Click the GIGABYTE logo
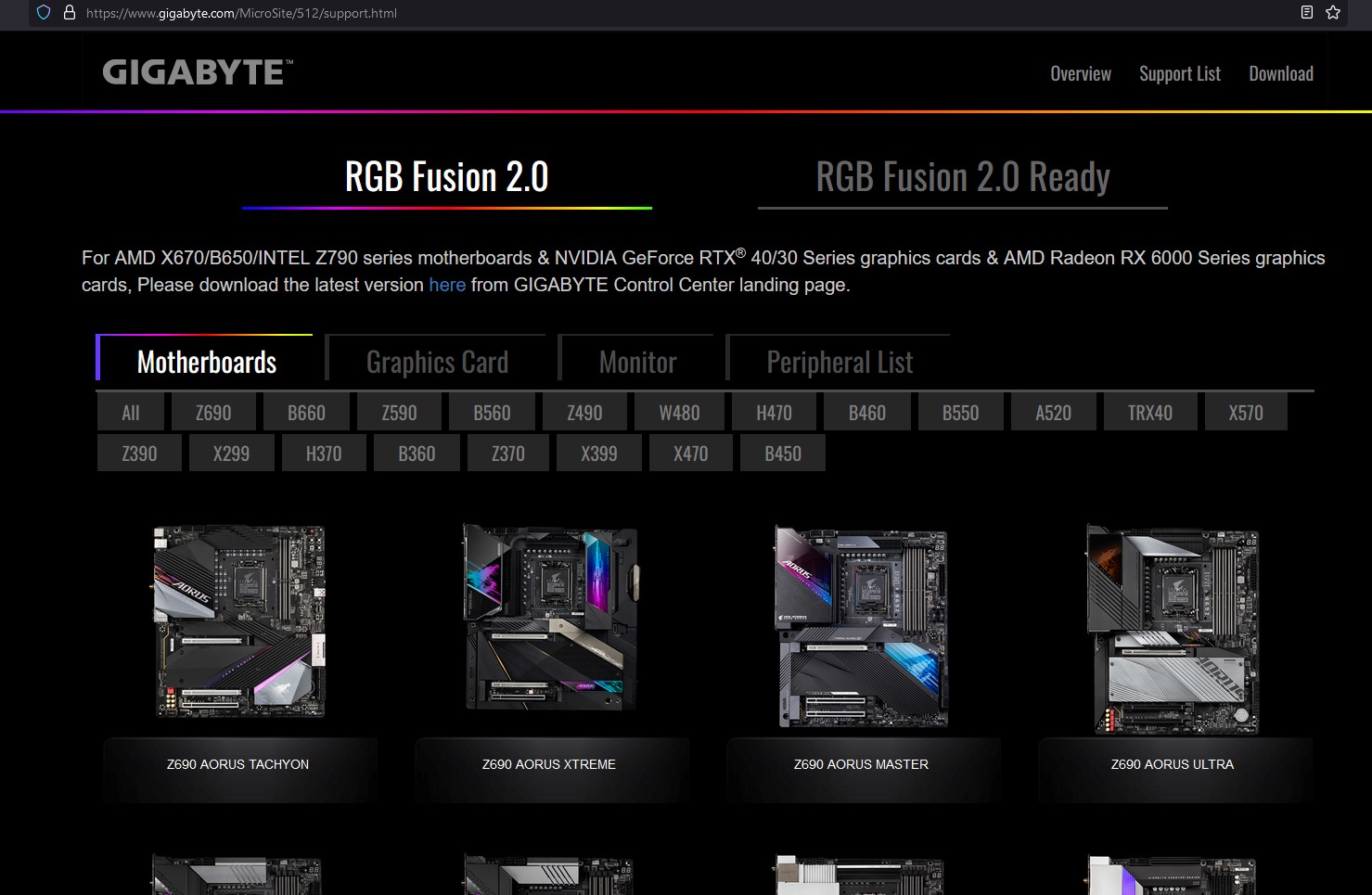Screen dimensions: 1372x895 tap(197, 72)
